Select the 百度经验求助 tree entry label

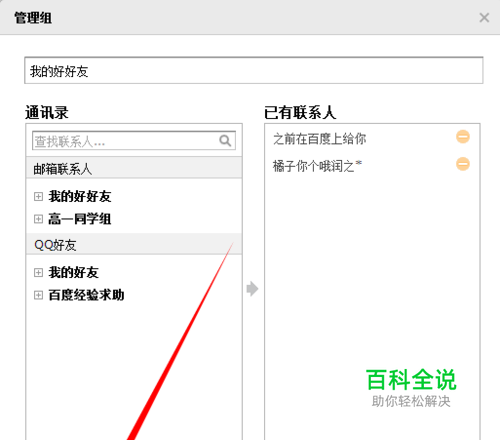click(86, 295)
